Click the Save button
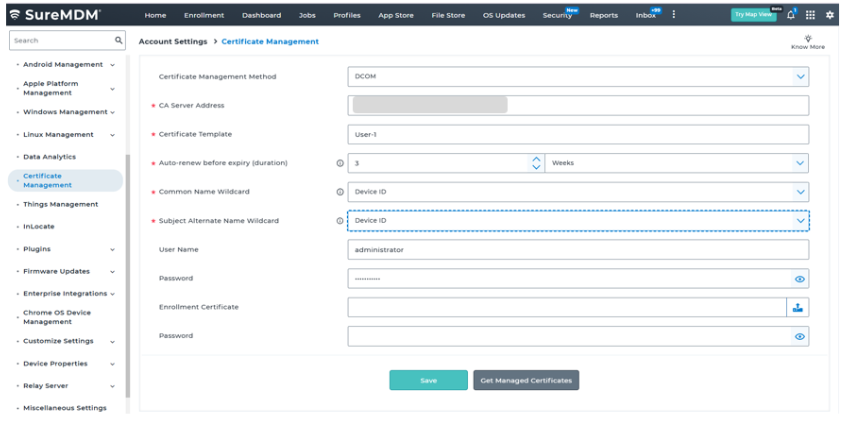844x442 pixels. (428, 380)
